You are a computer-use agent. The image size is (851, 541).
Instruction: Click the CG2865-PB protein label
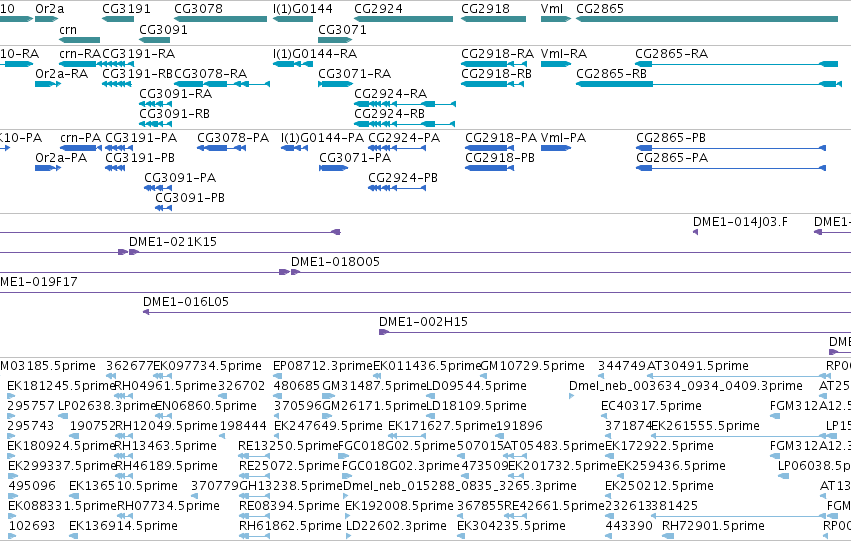pyautogui.click(x=671, y=138)
